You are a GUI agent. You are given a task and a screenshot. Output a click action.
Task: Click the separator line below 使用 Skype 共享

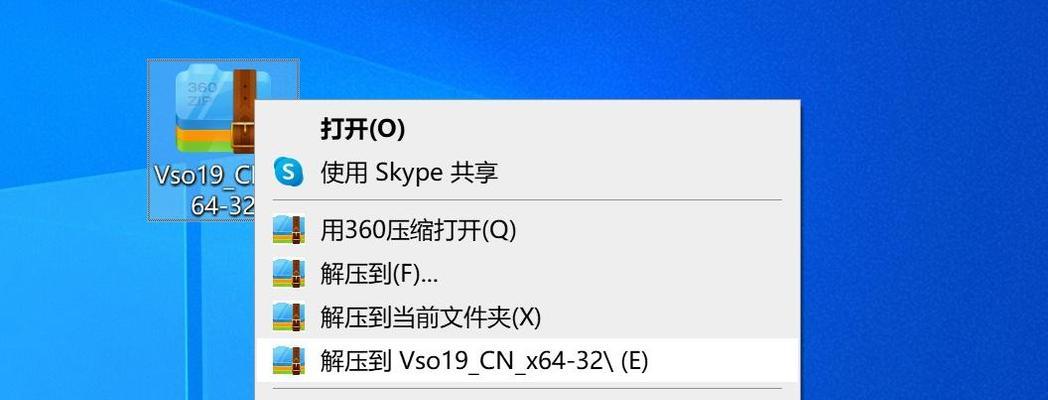pos(528,201)
